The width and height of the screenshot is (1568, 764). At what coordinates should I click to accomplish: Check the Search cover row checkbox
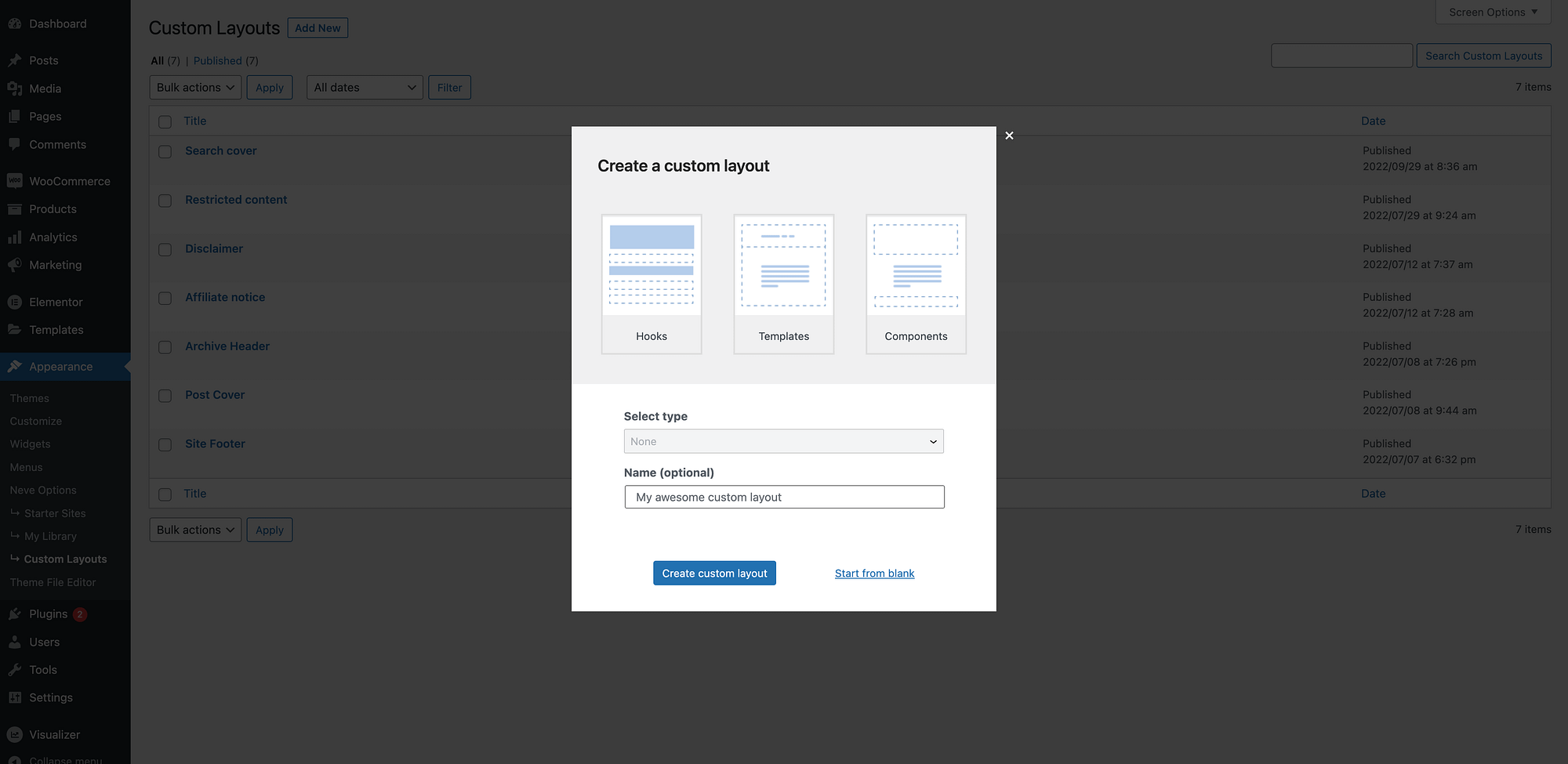pos(165,151)
